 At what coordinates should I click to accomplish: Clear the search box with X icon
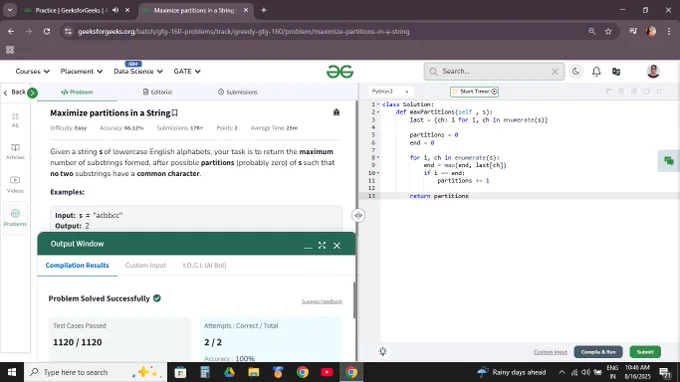coord(555,72)
